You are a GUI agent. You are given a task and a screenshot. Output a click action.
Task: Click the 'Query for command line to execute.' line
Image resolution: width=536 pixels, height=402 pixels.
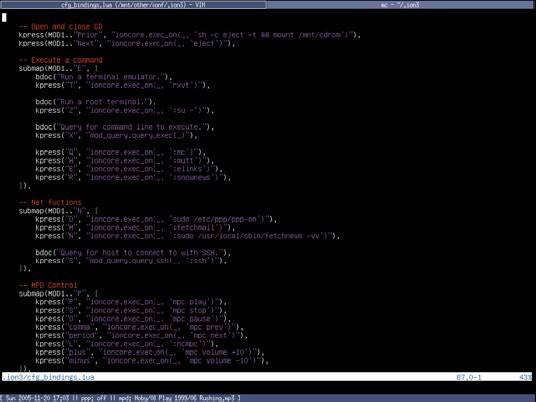point(125,127)
